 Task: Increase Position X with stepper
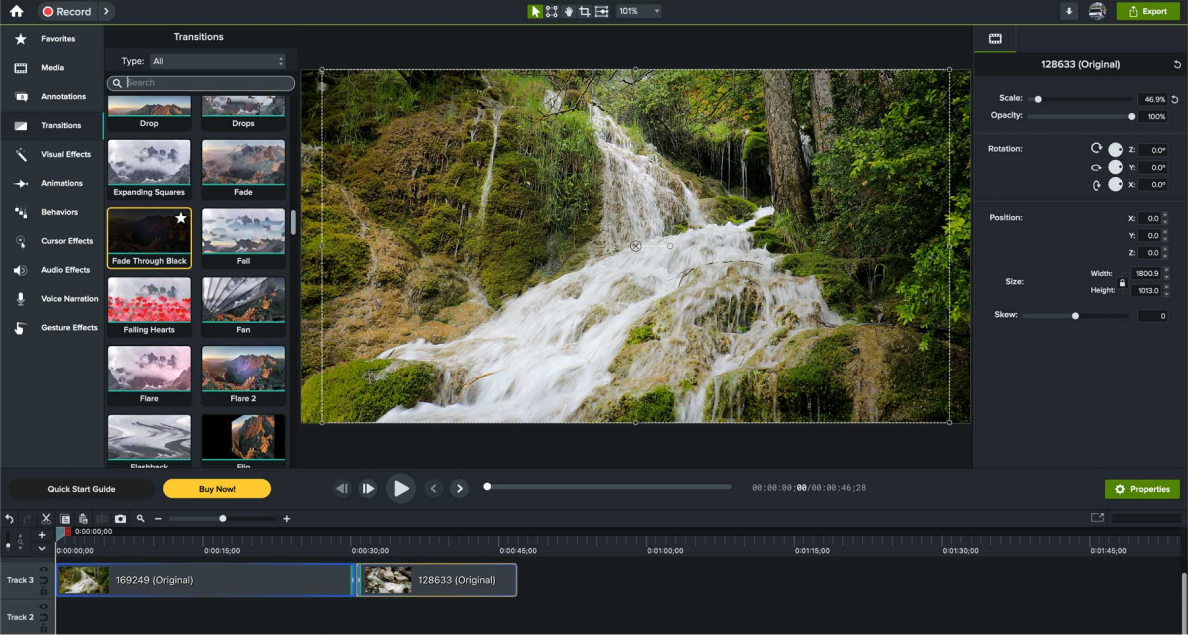pyautogui.click(x=1165, y=215)
